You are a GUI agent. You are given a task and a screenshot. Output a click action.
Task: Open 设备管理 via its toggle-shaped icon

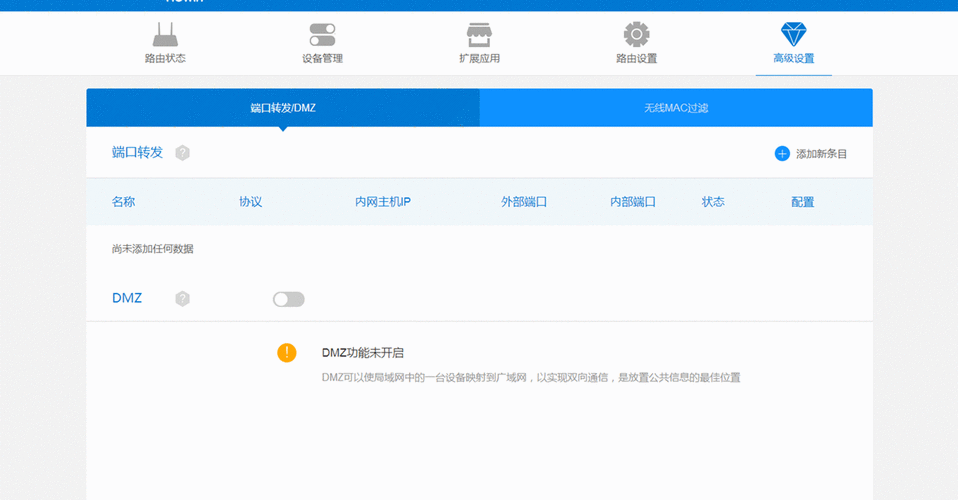322,35
